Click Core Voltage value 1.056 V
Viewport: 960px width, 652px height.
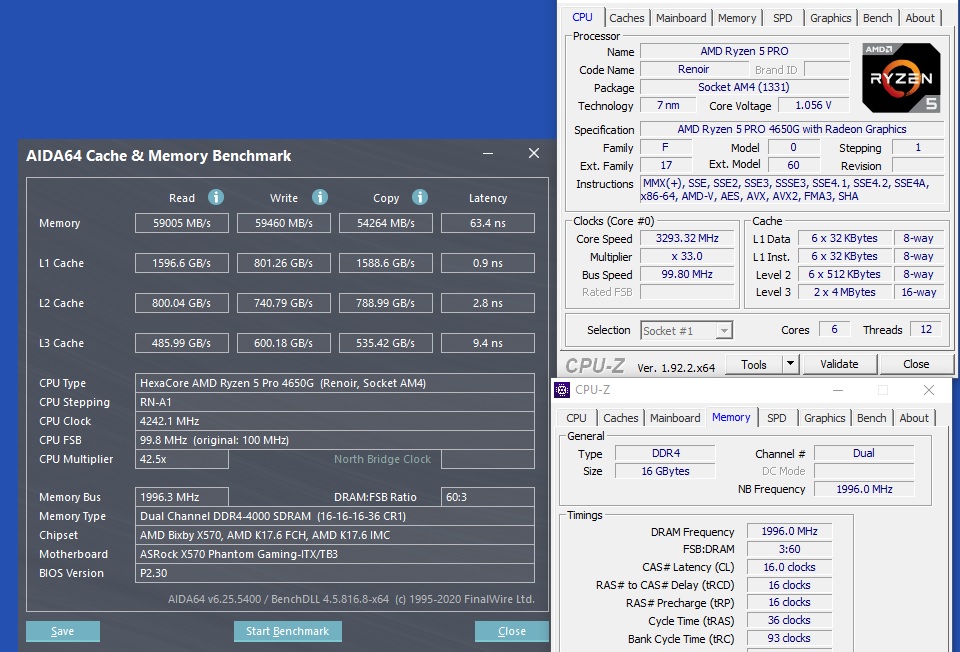coord(814,105)
